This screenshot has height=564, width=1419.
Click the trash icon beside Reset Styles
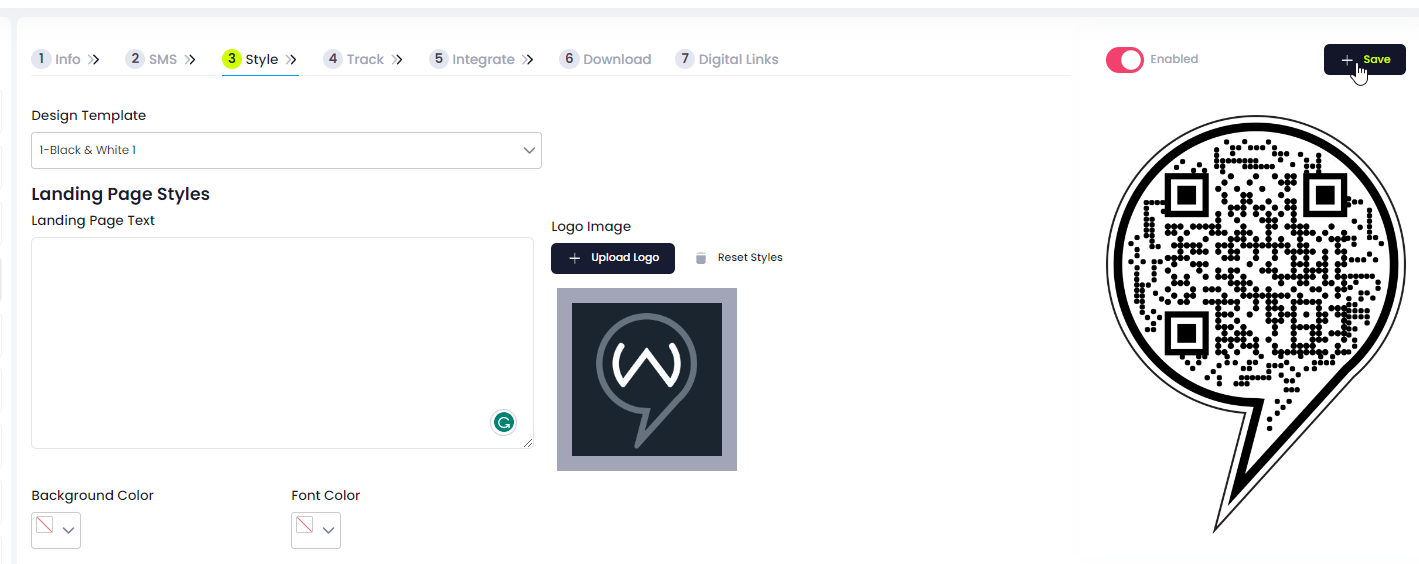(700, 258)
